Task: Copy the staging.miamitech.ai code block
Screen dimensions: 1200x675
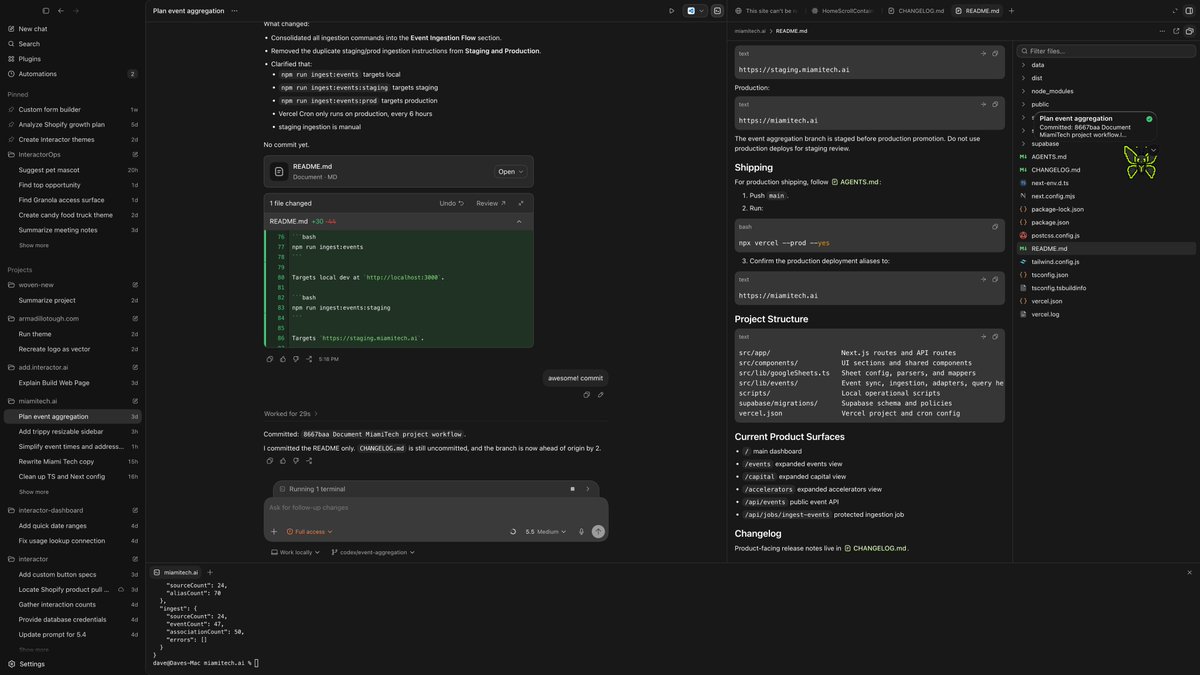Action: pyautogui.click(x=995, y=54)
